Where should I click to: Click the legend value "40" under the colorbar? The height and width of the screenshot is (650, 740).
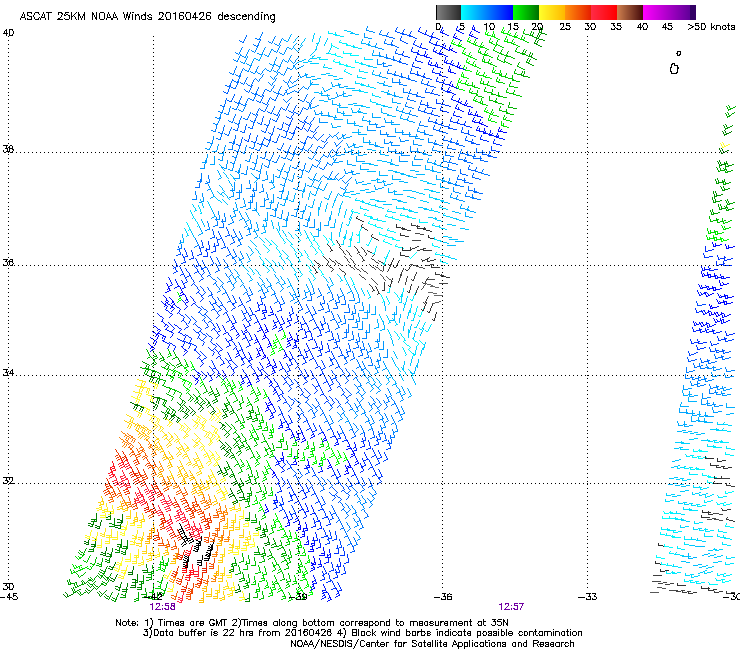642,27
